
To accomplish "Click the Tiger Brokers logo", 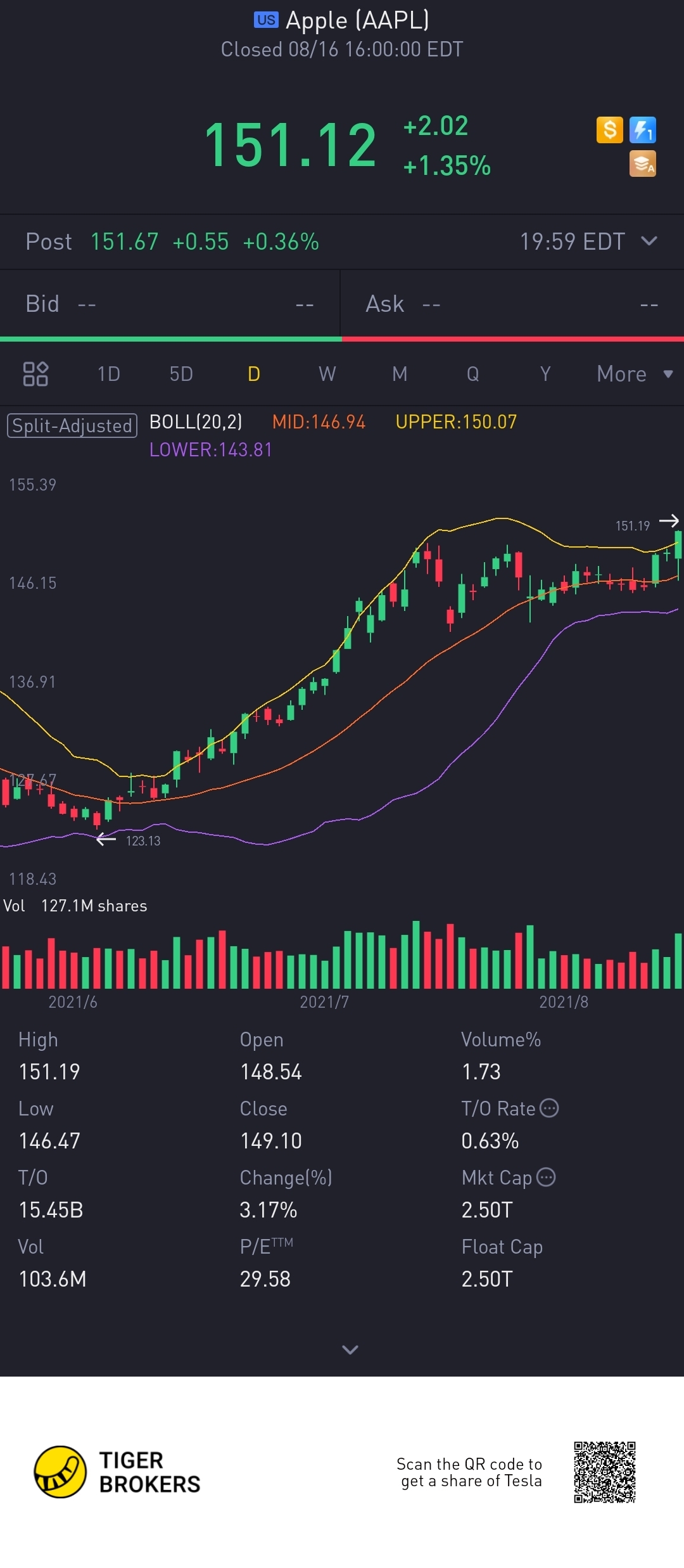I will (117, 1472).
